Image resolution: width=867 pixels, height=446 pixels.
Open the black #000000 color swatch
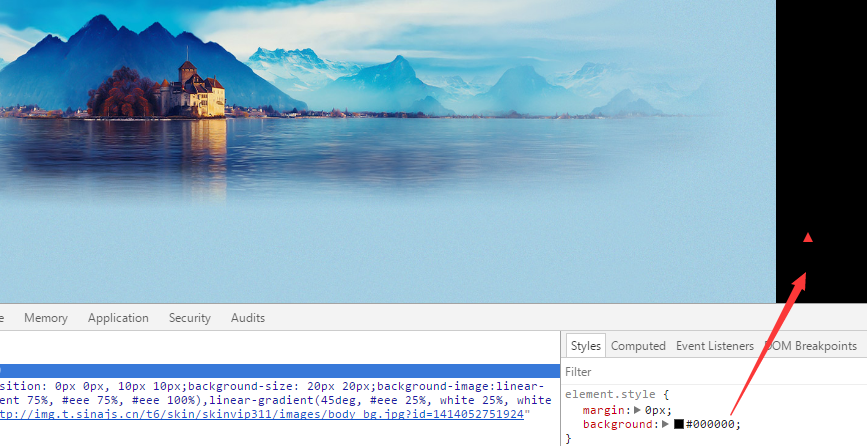(x=678, y=424)
